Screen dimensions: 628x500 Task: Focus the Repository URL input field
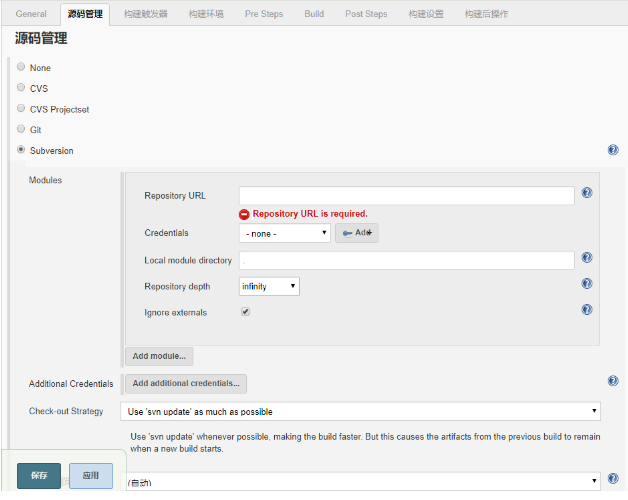click(407, 196)
